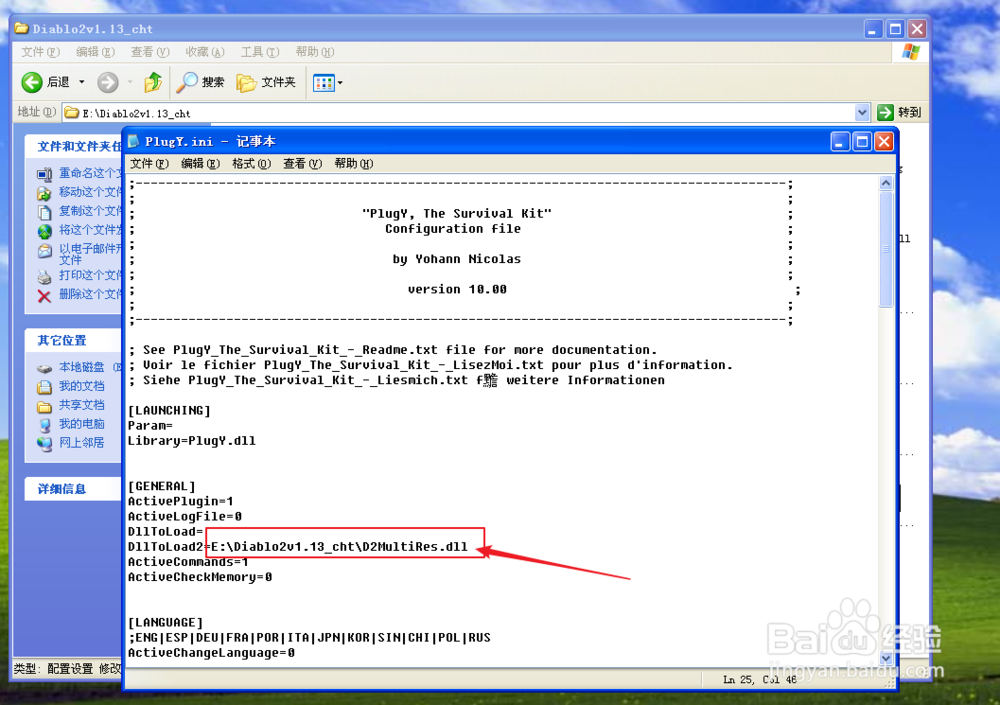Expand the address bar dropdown list
The image size is (1000, 705).
[x=862, y=112]
